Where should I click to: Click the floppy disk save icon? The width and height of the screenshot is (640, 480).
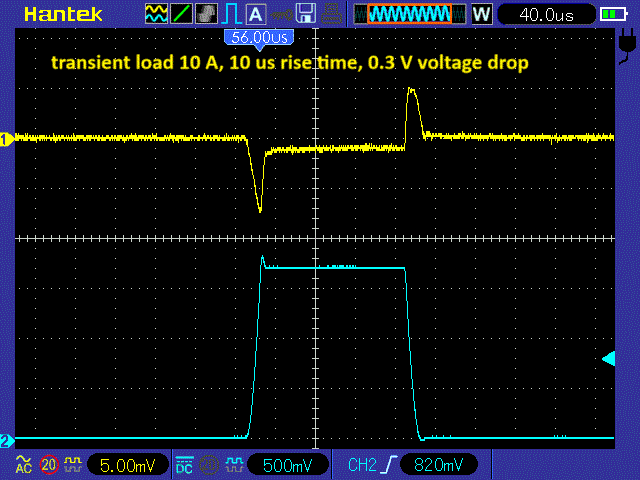[306, 13]
